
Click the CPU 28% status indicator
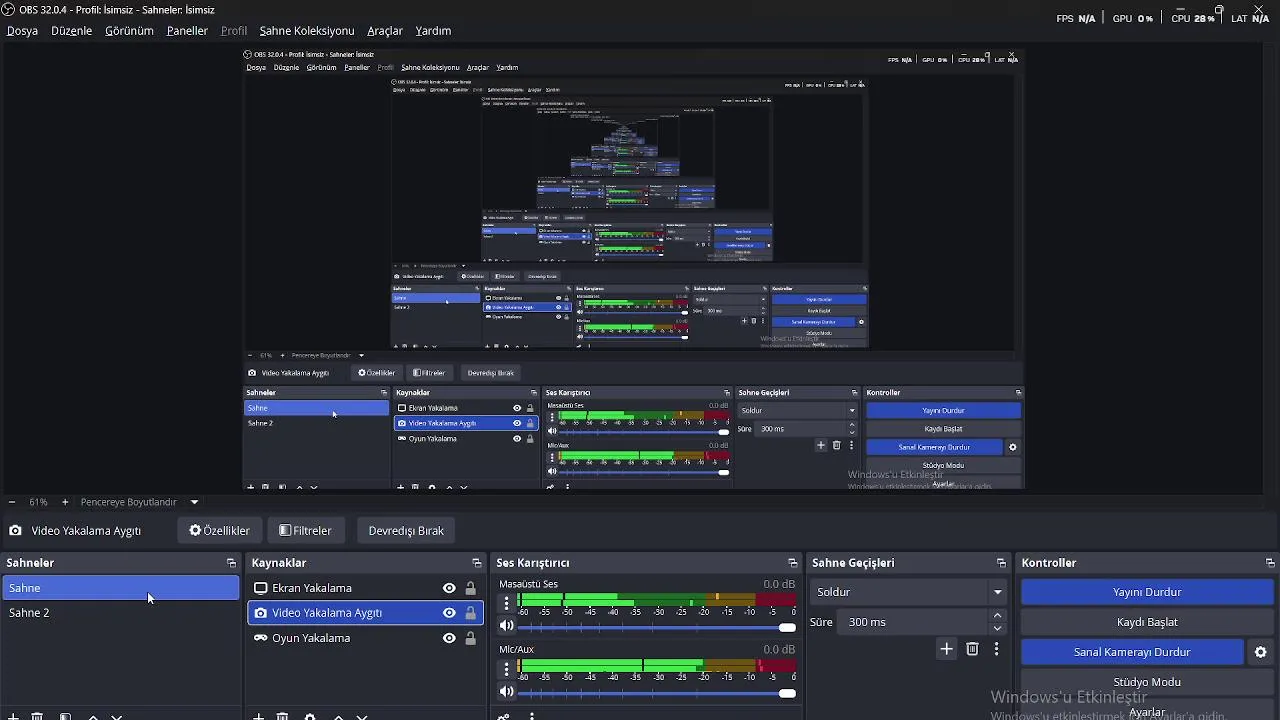1193,18
